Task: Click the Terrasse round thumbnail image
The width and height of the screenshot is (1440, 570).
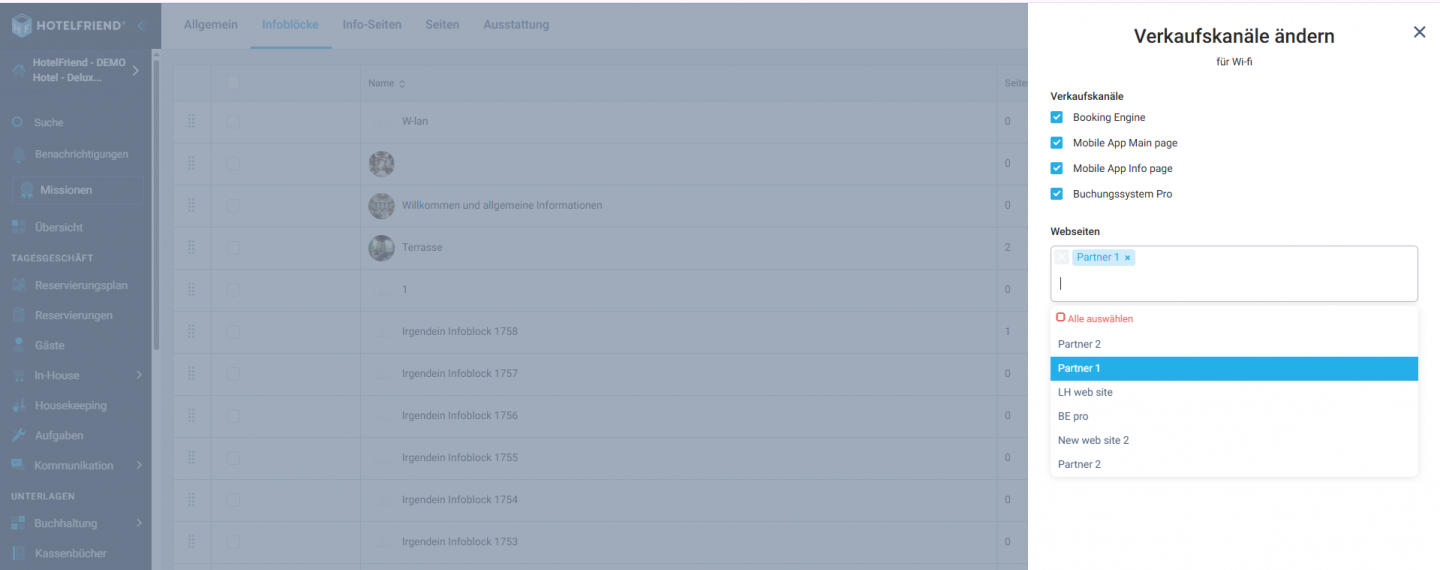Action: click(x=381, y=247)
